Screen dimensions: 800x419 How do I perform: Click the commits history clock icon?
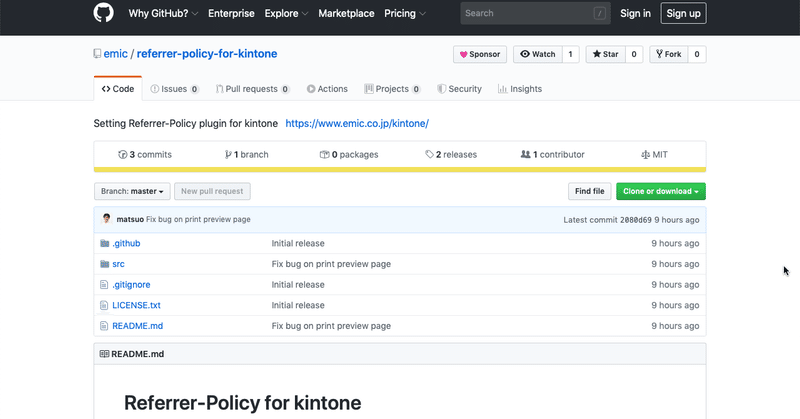pyautogui.click(x=122, y=154)
